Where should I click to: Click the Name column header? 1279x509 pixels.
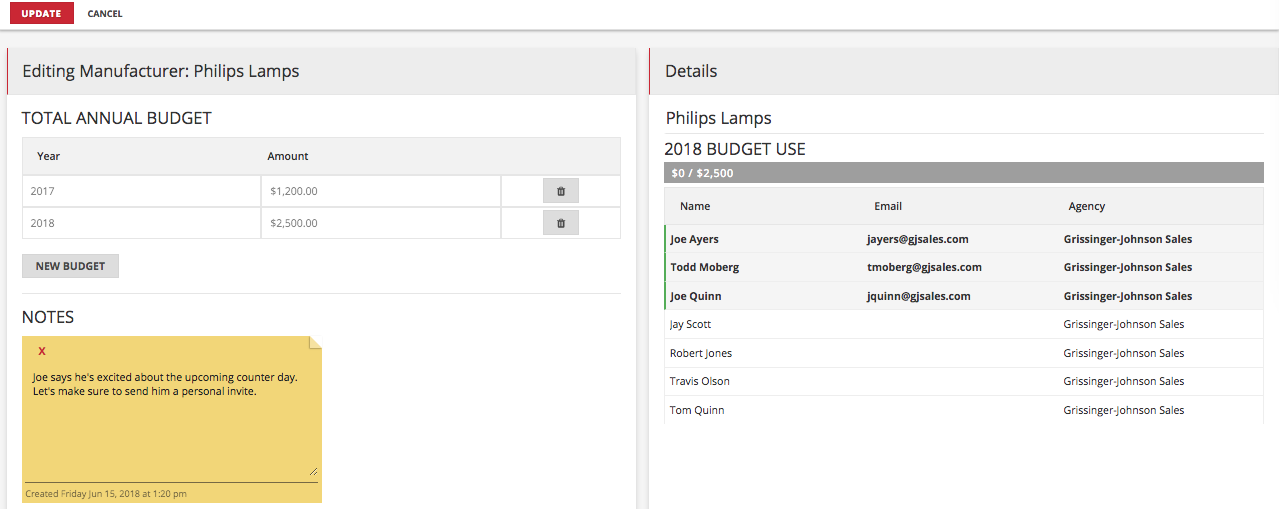695,206
